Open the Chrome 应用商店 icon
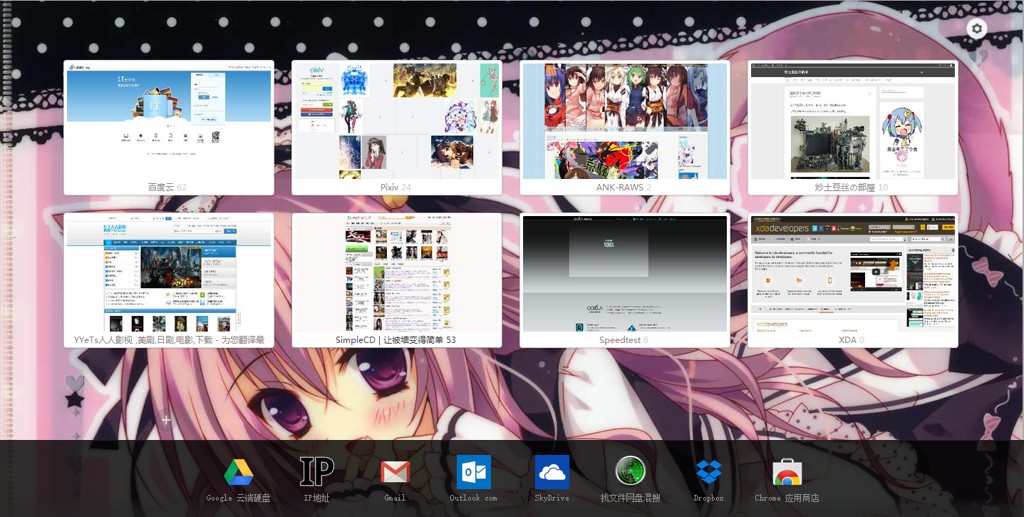 [x=787, y=472]
